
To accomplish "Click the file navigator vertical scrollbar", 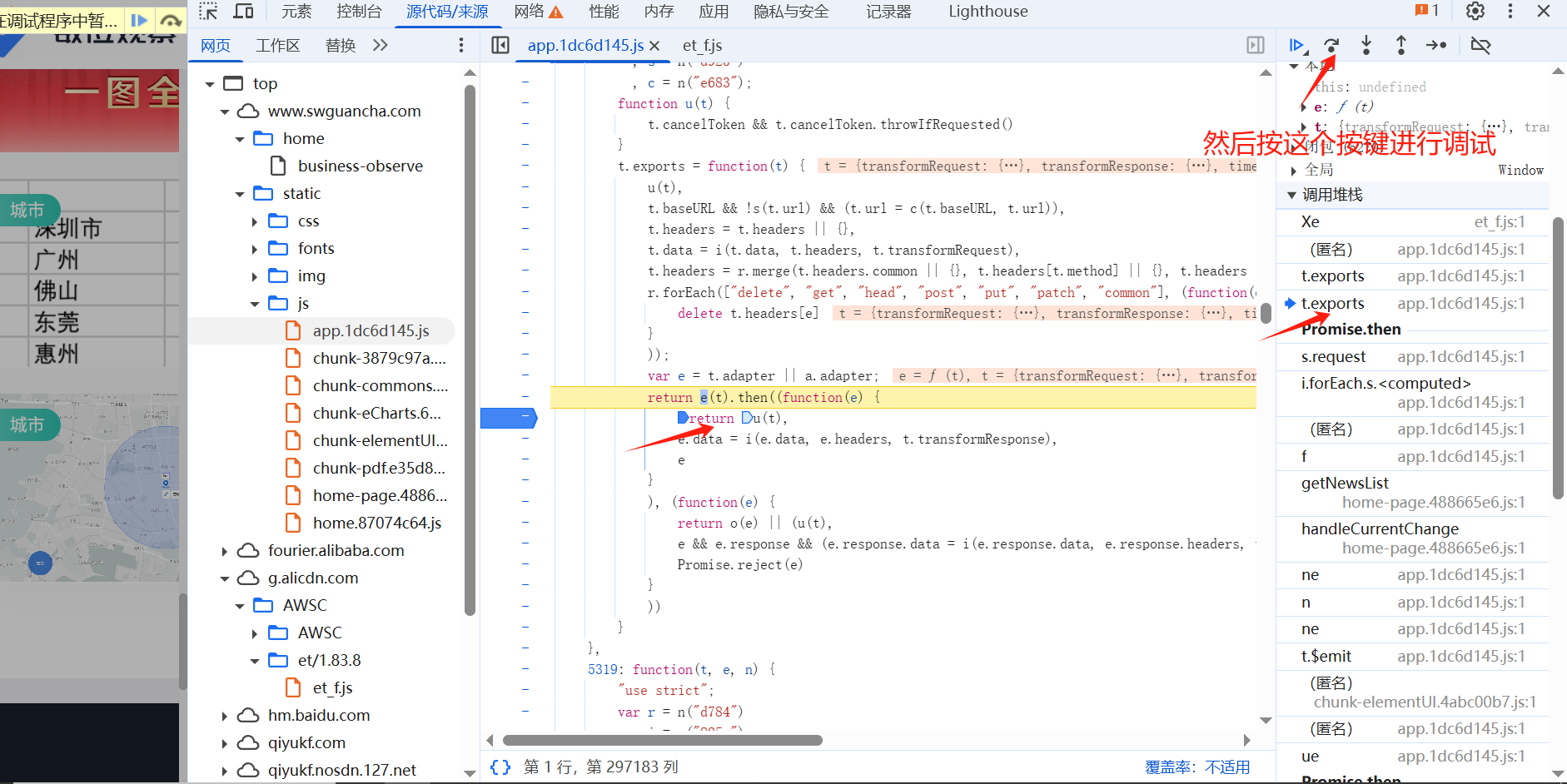I will tap(470, 350).
